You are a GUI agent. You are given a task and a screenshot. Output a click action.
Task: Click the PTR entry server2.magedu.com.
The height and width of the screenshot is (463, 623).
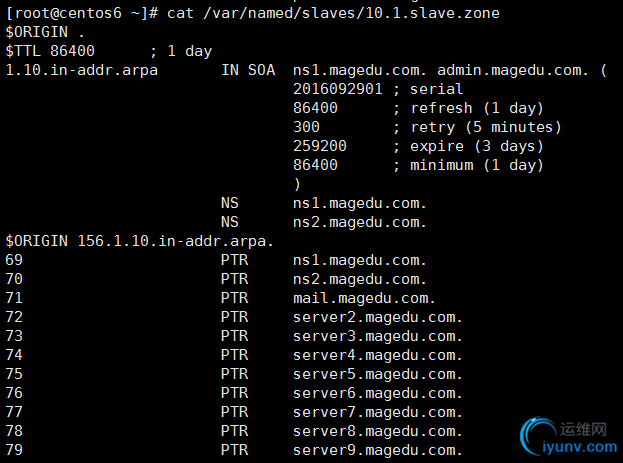377,317
